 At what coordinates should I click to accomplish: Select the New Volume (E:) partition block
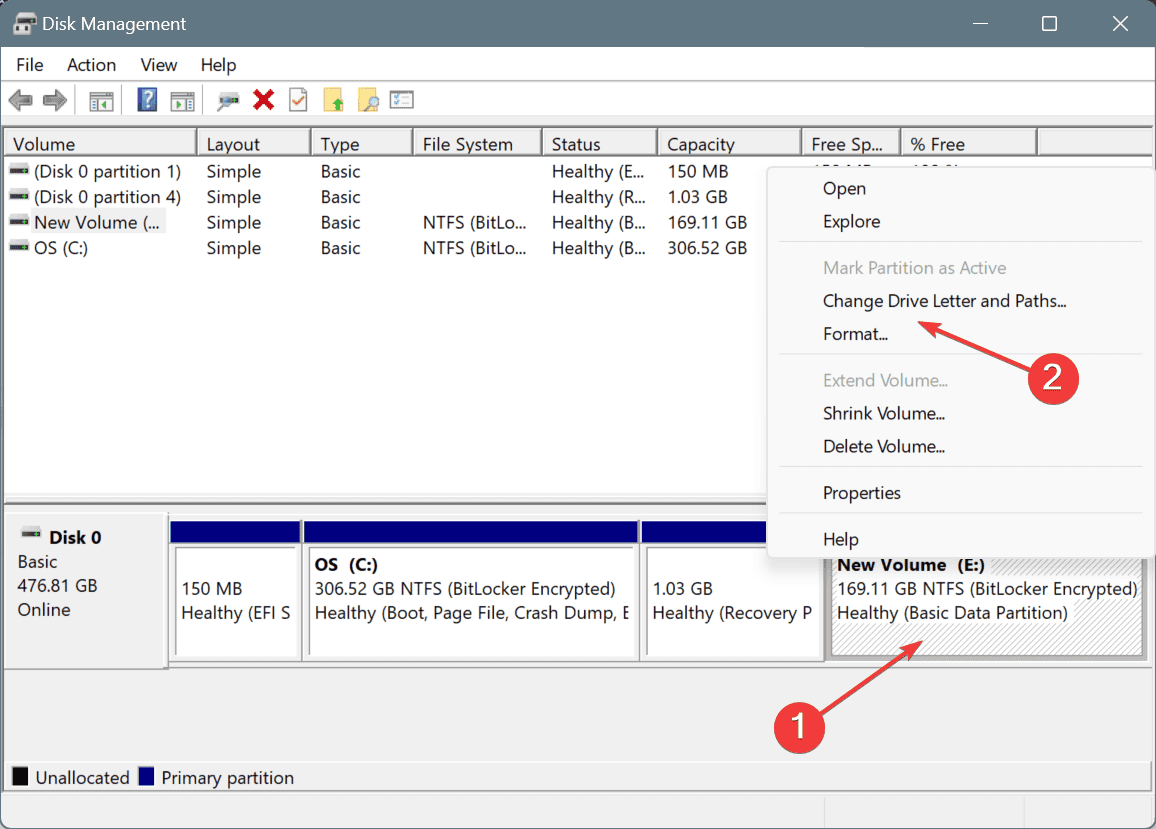pyautogui.click(x=986, y=606)
